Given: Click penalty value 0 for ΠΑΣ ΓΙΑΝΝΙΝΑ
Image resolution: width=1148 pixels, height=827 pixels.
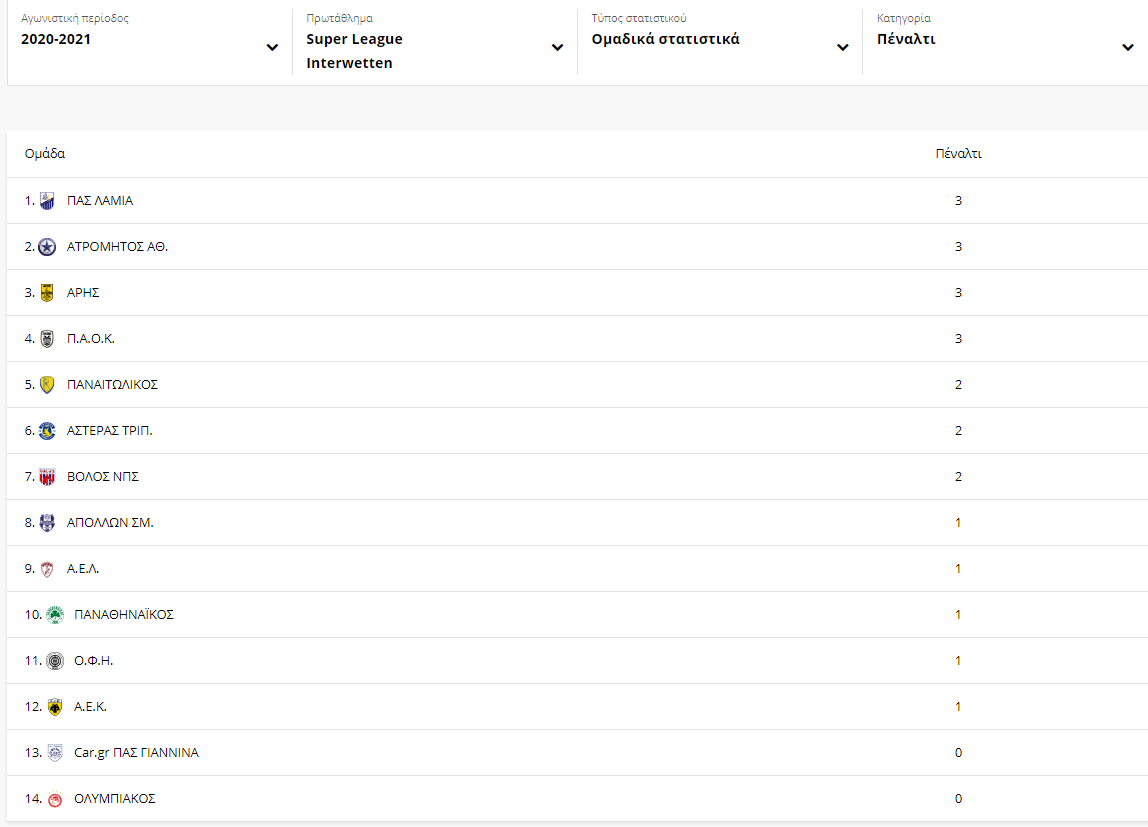Looking at the screenshot, I should coord(958,753).
